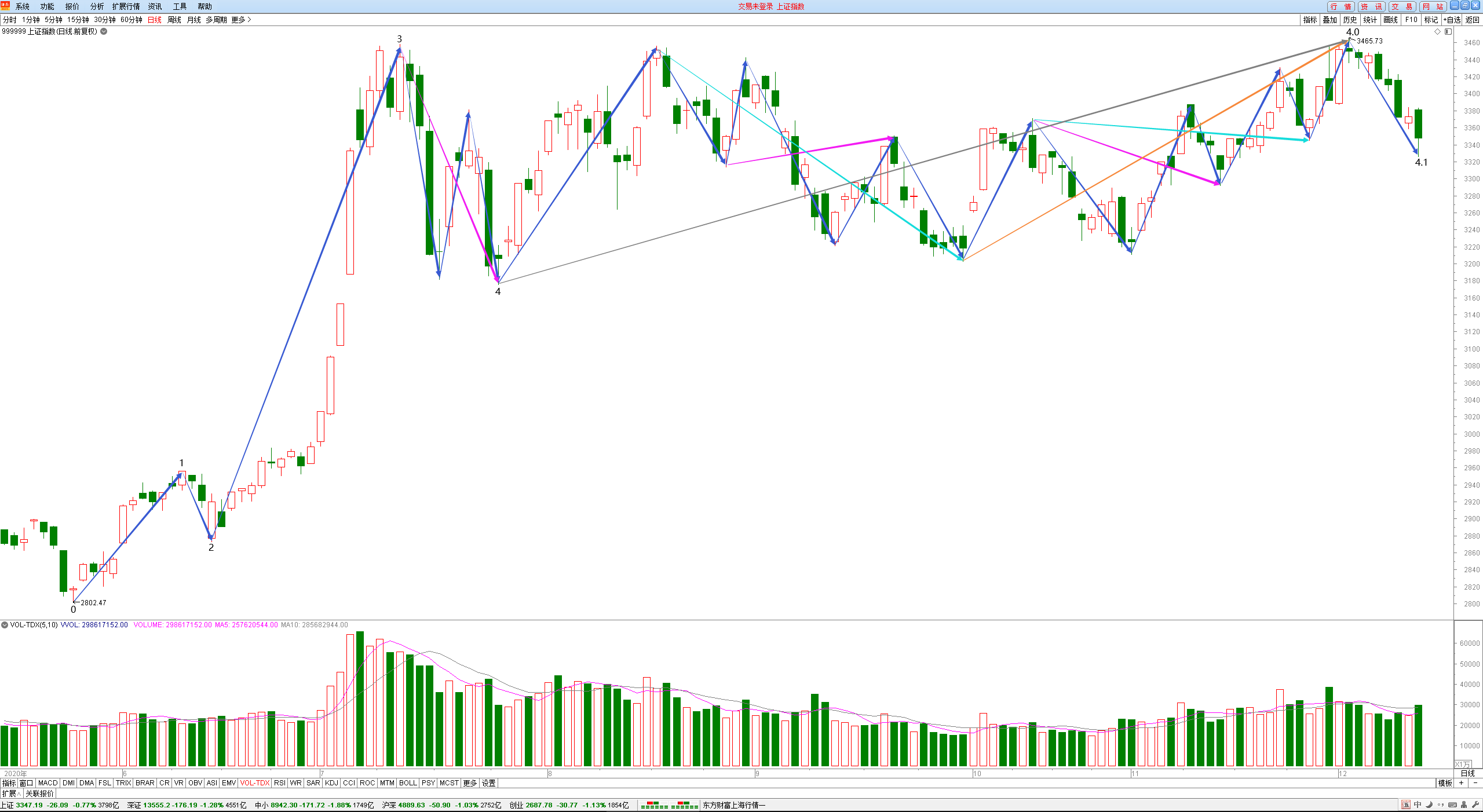Viewport: 1483px width, 812px height.
Task: Click the 资讯 button at top right
Action: [x=1371, y=6]
